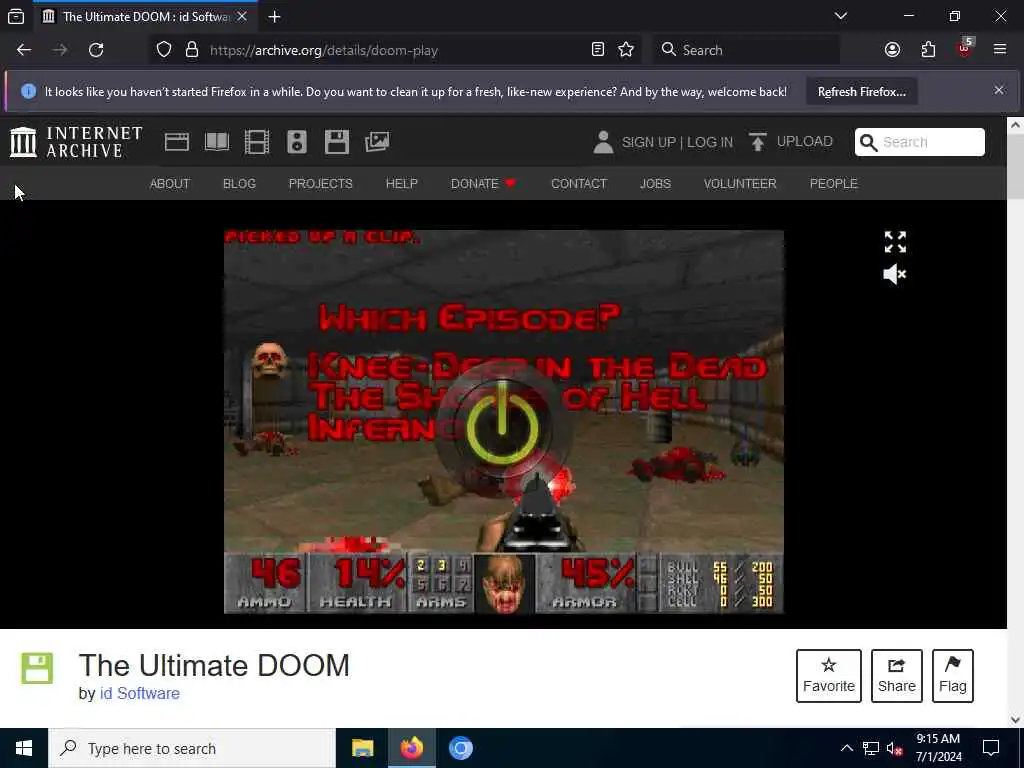Toggle Firefox reader view

click(598, 50)
